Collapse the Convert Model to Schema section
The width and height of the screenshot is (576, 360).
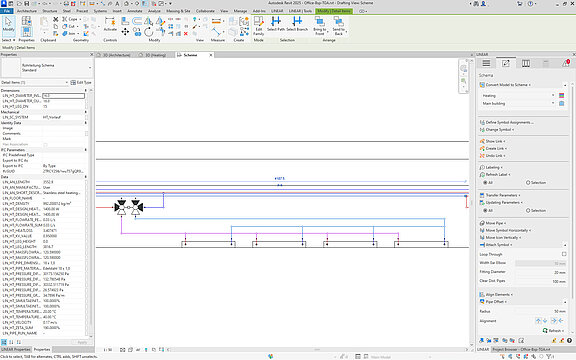pos(565,85)
